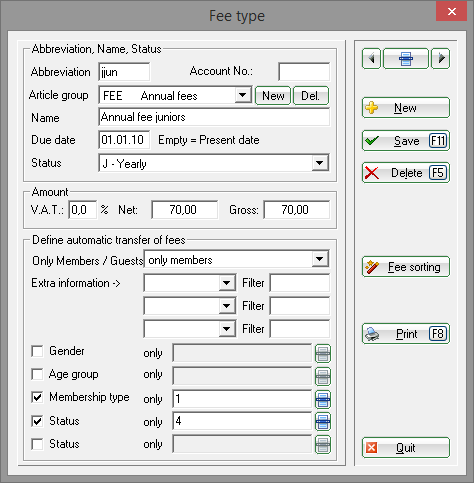Enable the Gender filter checkbox

(x=37, y=351)
